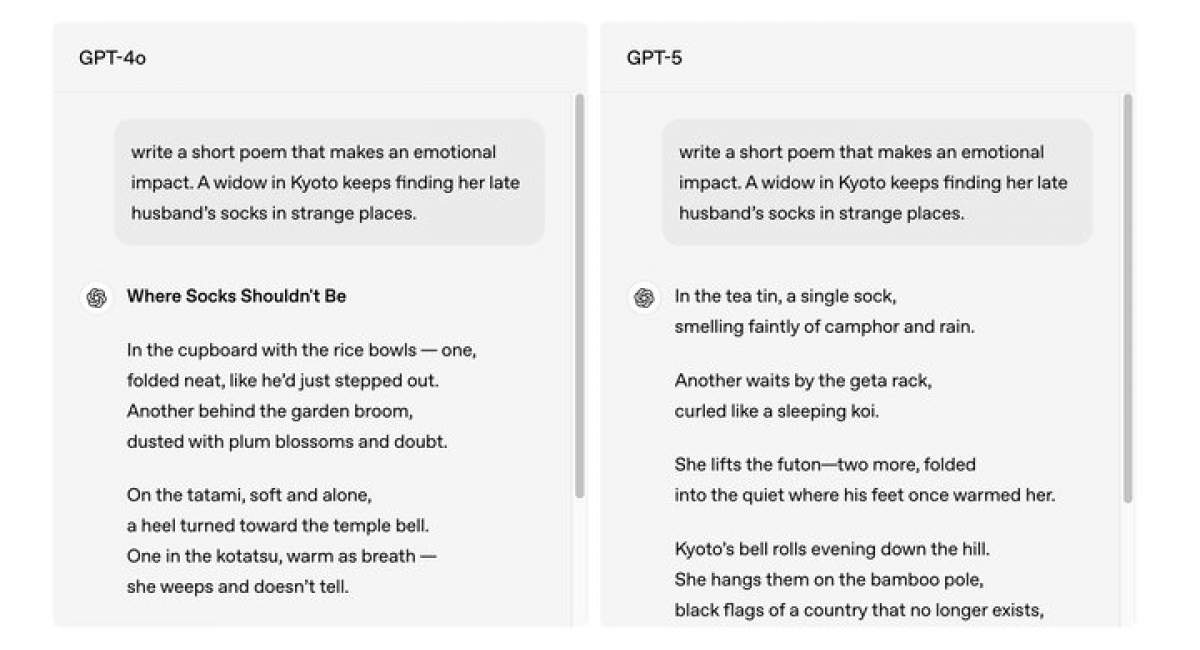Select the GPT-5 panel header

tap(868, 58)
